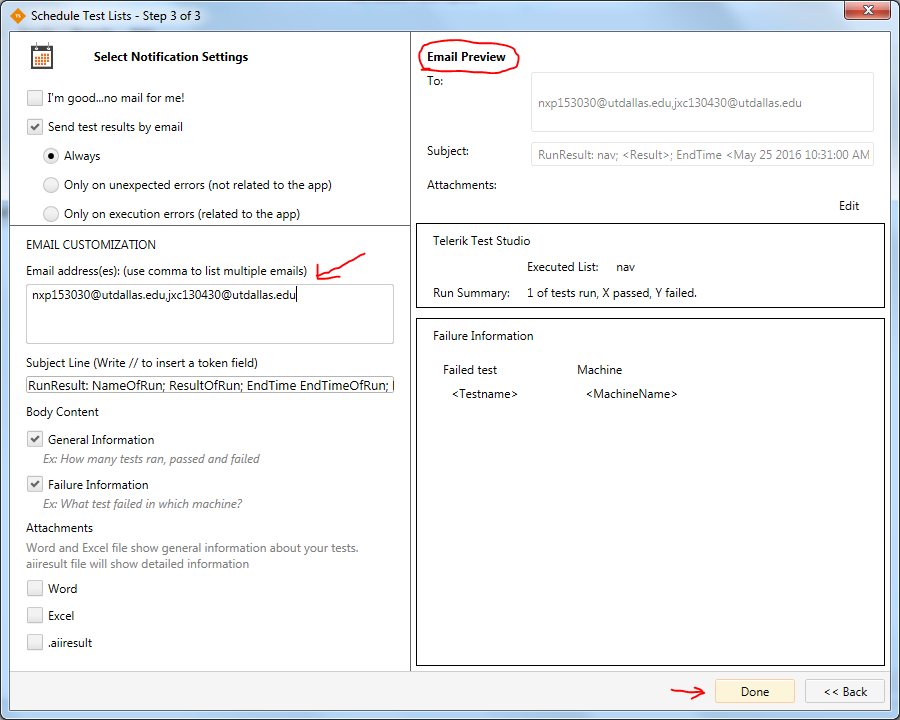Click the Subject Line token field
The image size is (900, 720).
point(210,385)
